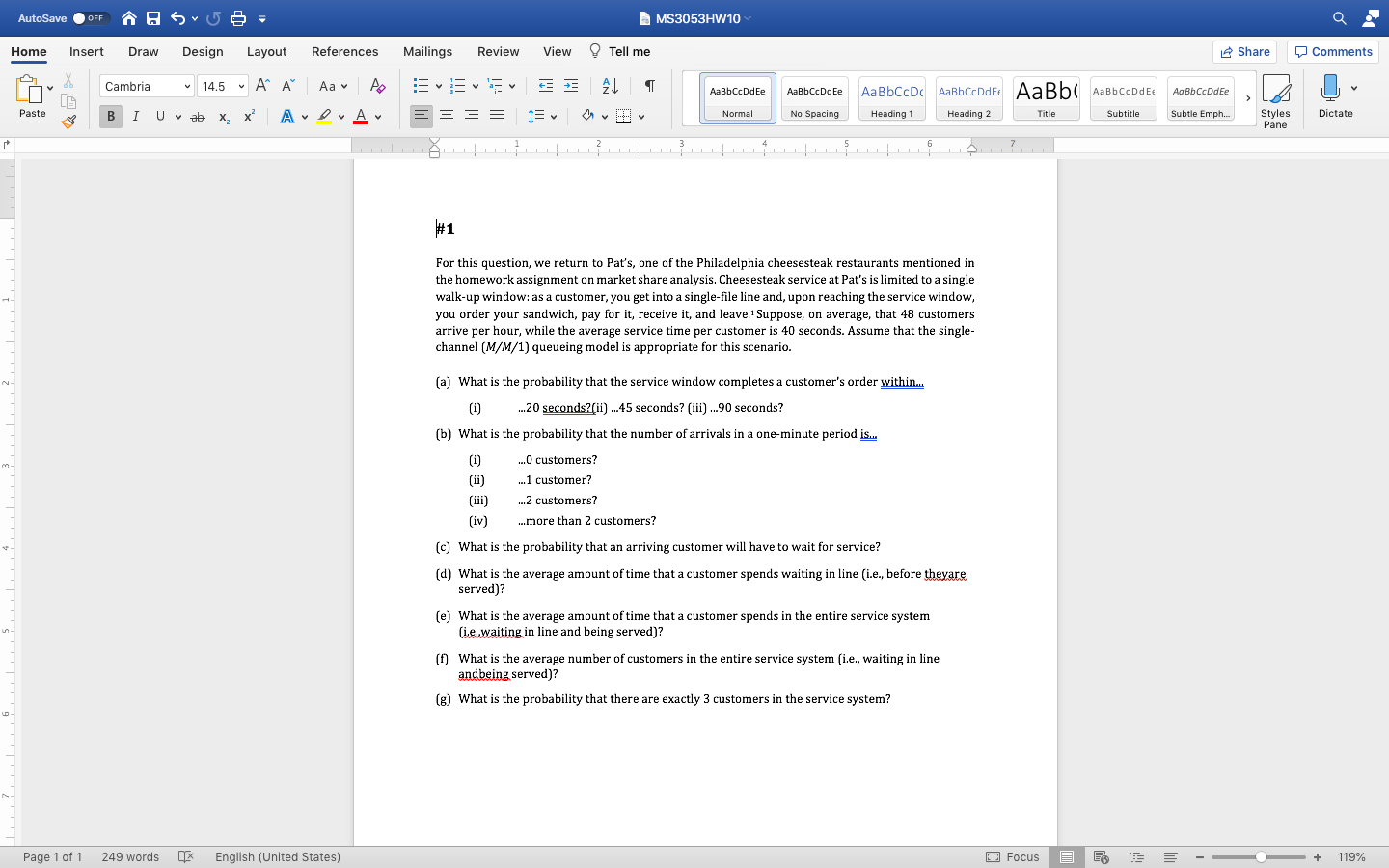Image resolution: width=1389 pixels, height=868 pixels.
Task: Click the Clear Formatting icon
Action: click(377, 86)
